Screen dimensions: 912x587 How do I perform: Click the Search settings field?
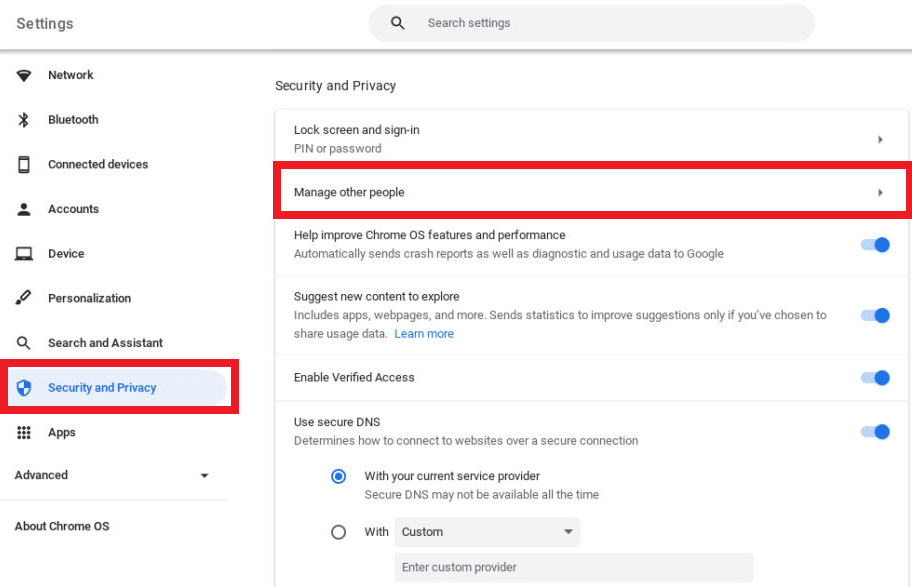(x=592, y=23)
